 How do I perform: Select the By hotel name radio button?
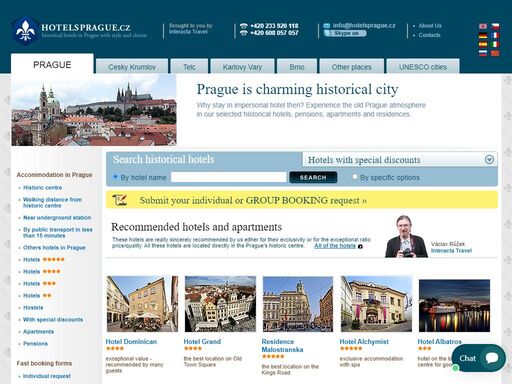116,177
